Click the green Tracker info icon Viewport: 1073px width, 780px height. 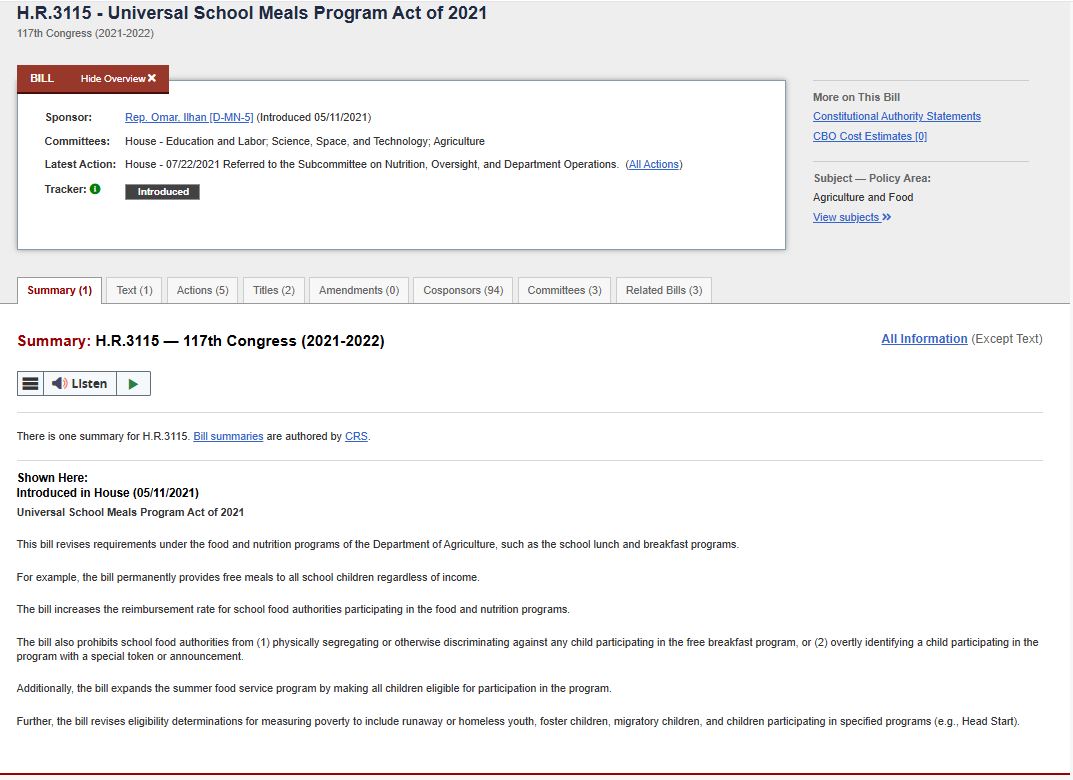click(95, 189)
